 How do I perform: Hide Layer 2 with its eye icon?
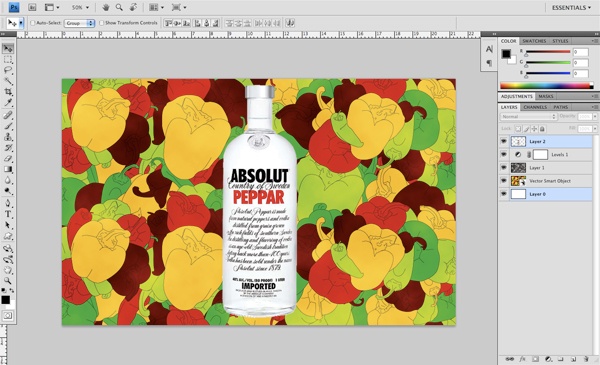(x=504, y=142)
